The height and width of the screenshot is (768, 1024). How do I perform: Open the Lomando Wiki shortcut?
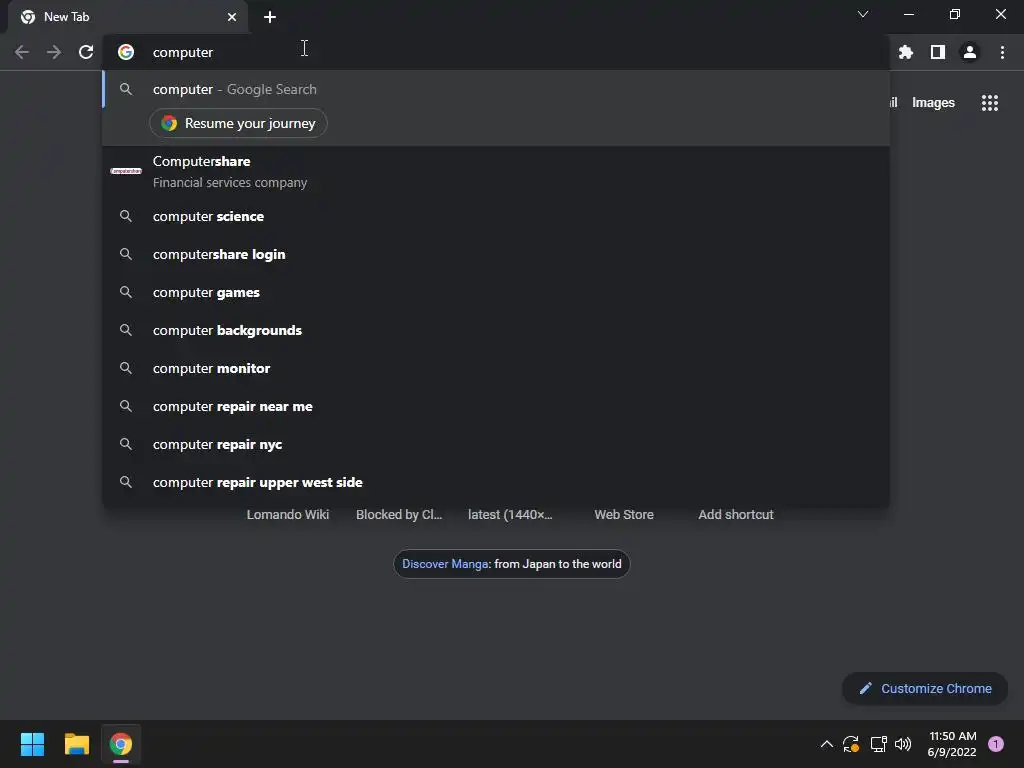(288, 515)
